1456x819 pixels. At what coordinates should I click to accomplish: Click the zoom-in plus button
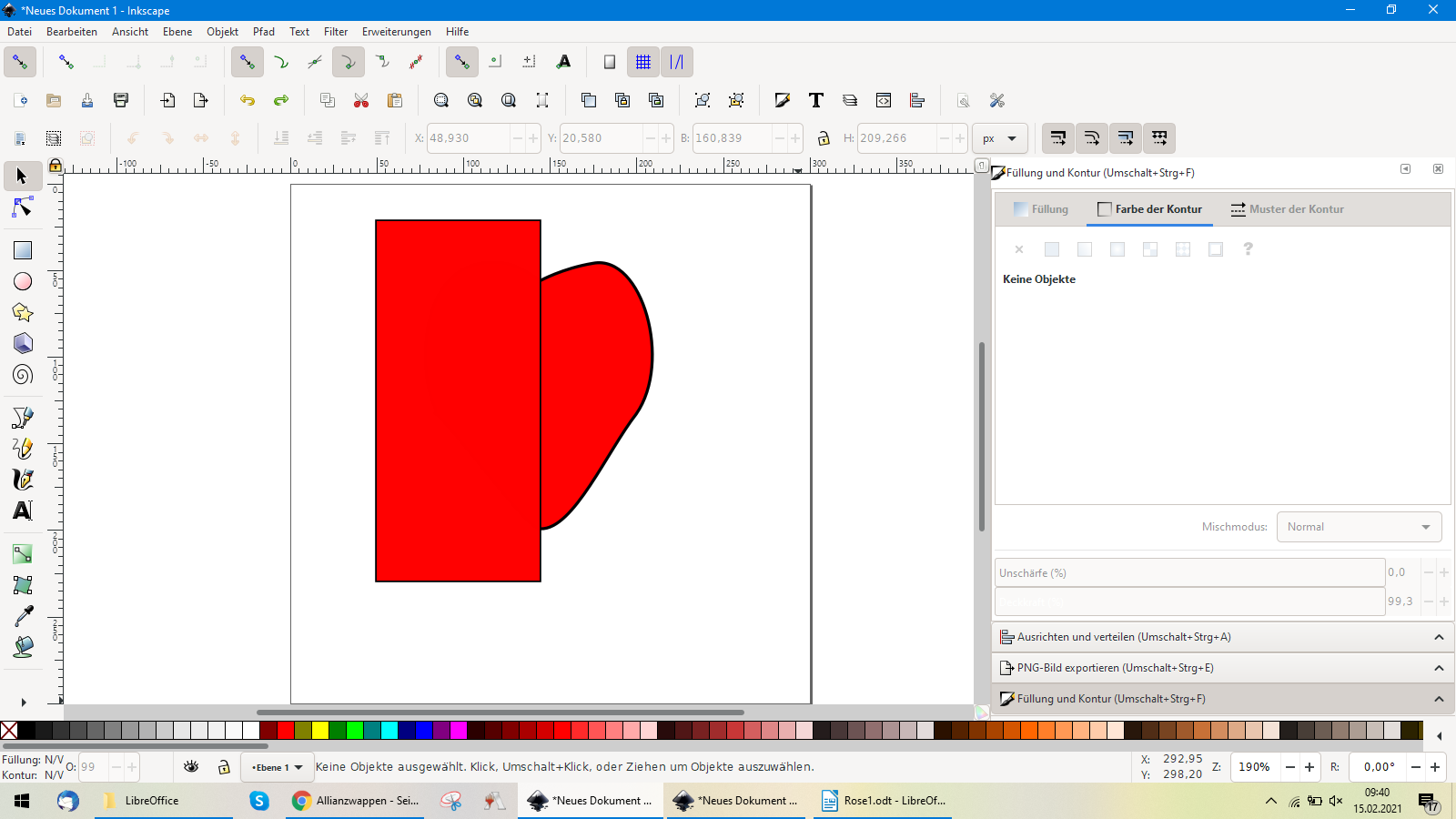pos(1309,767)
